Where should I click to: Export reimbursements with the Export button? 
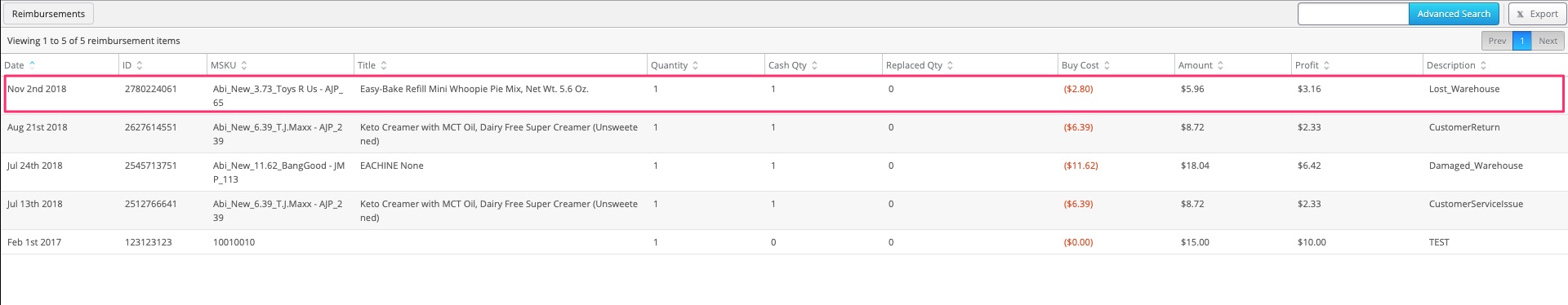tap(1537, 14)
